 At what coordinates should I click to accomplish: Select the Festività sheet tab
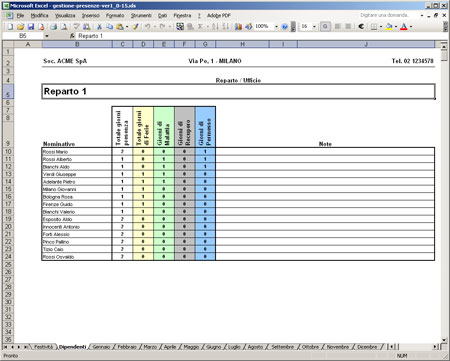pos(43,347)
